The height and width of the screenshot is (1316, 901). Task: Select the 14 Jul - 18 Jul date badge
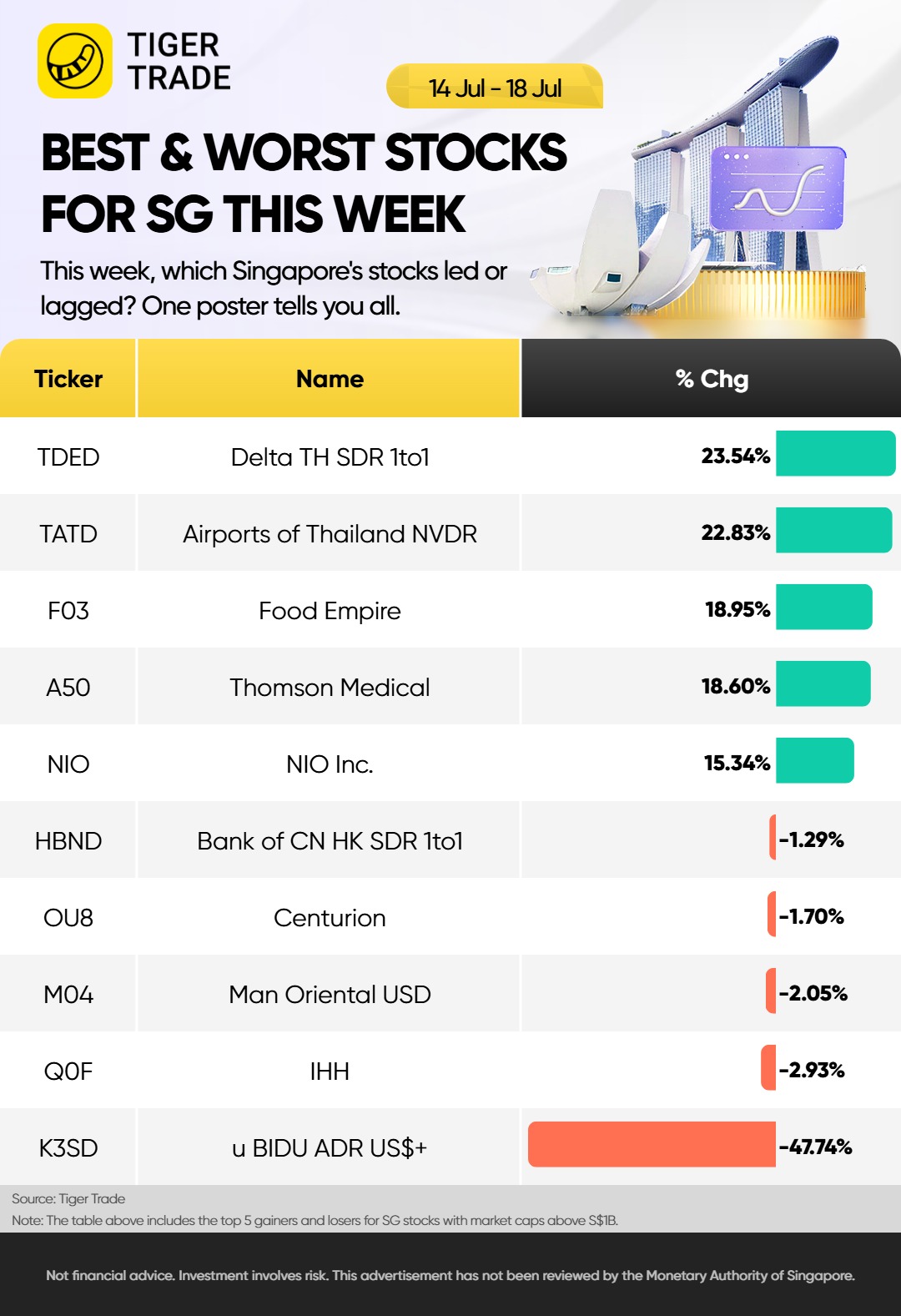click(495, 87)
